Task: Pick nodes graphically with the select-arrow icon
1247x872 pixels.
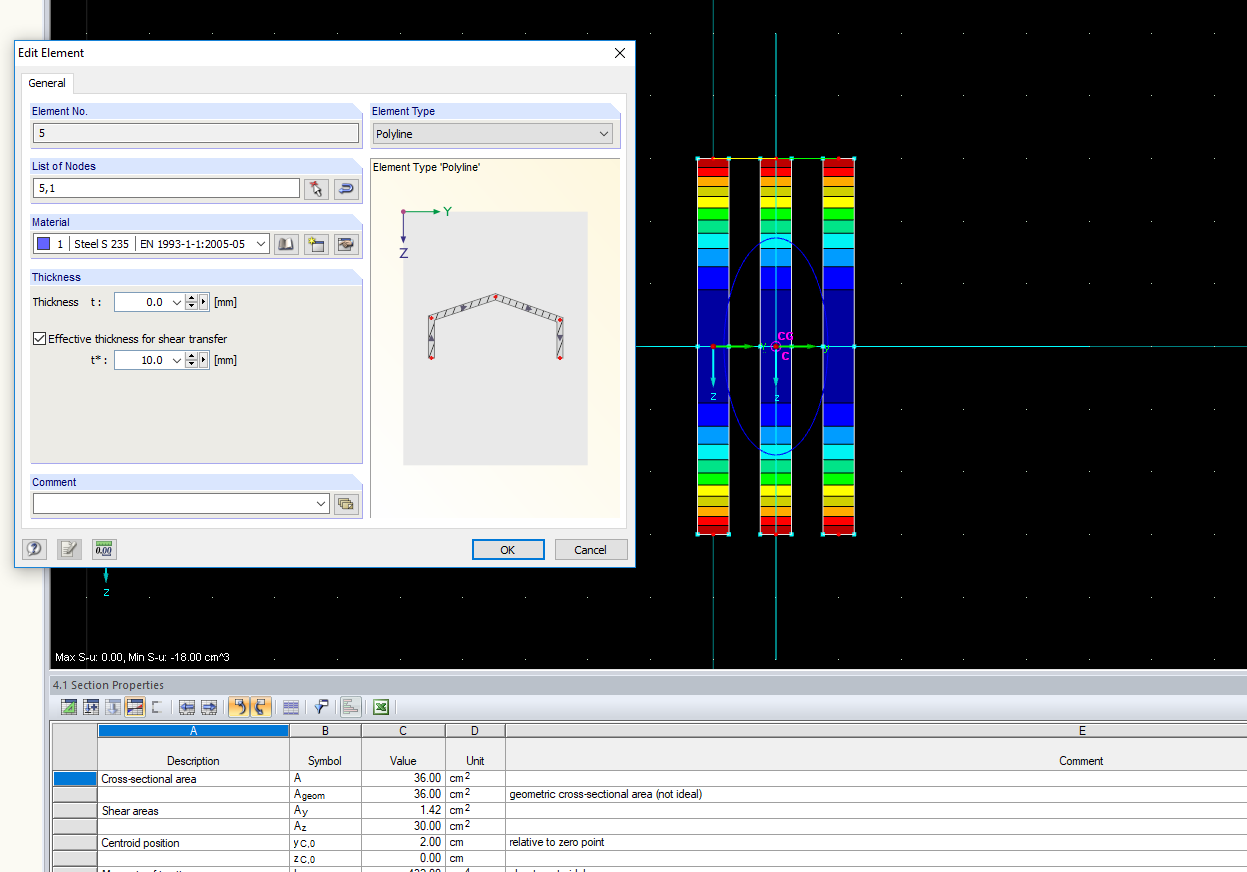Action: [x=316, y=188]
